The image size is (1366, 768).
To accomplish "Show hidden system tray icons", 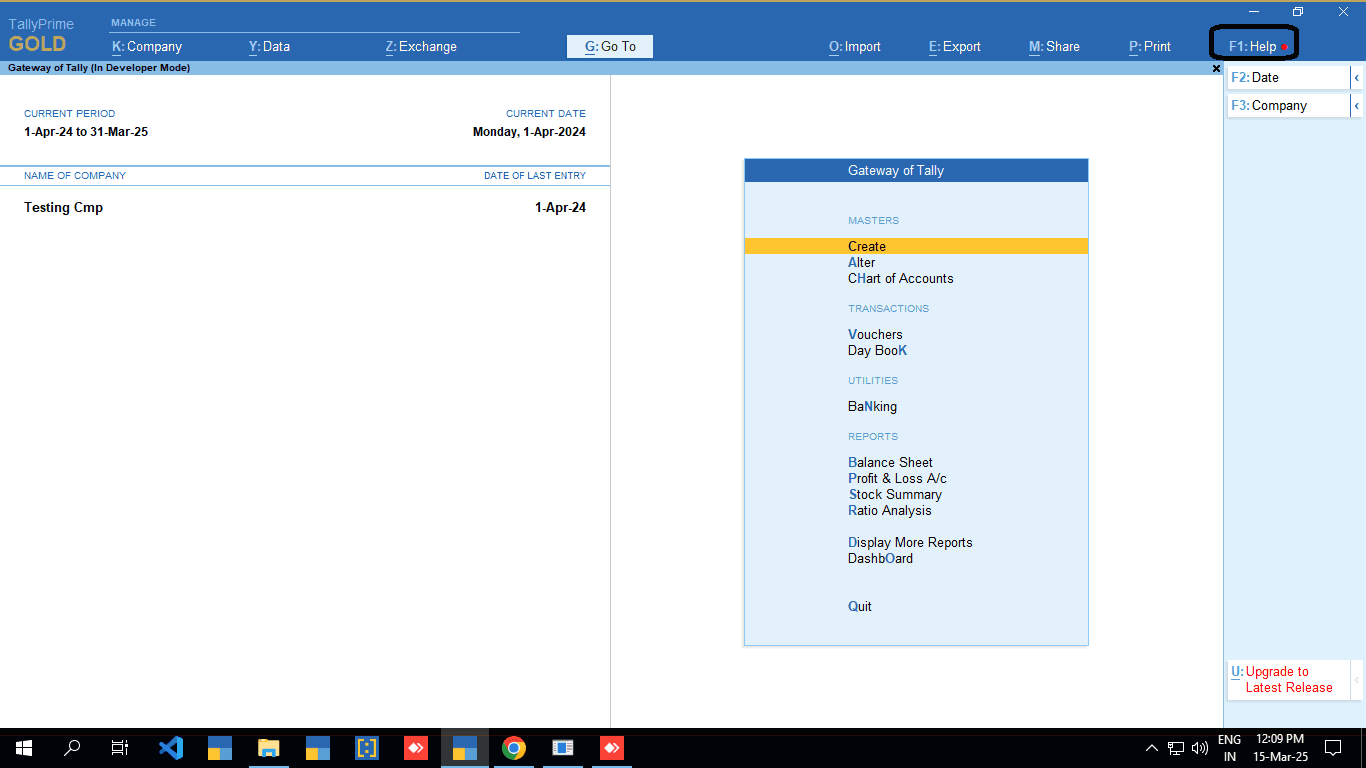I will point(1152,747).
